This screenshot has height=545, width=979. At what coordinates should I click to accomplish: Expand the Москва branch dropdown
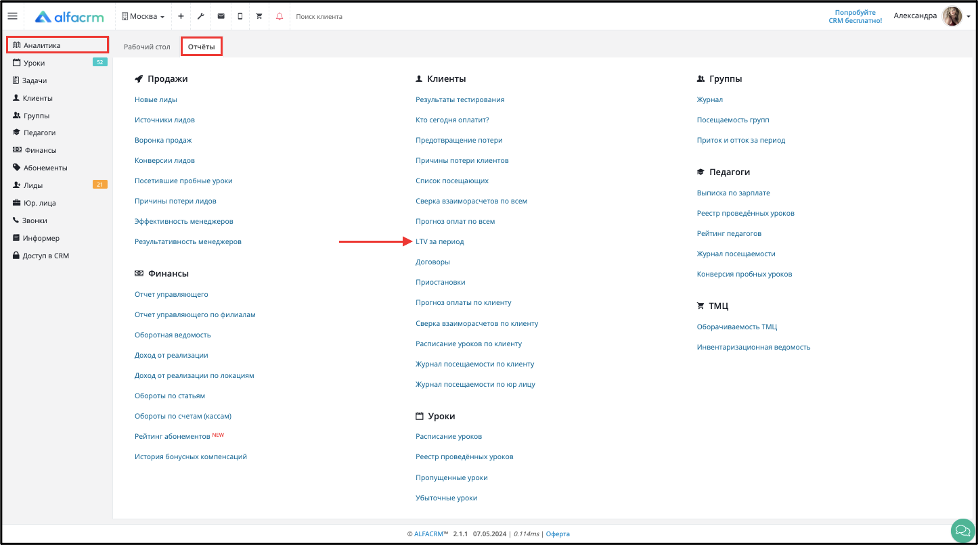pos(143,16)
